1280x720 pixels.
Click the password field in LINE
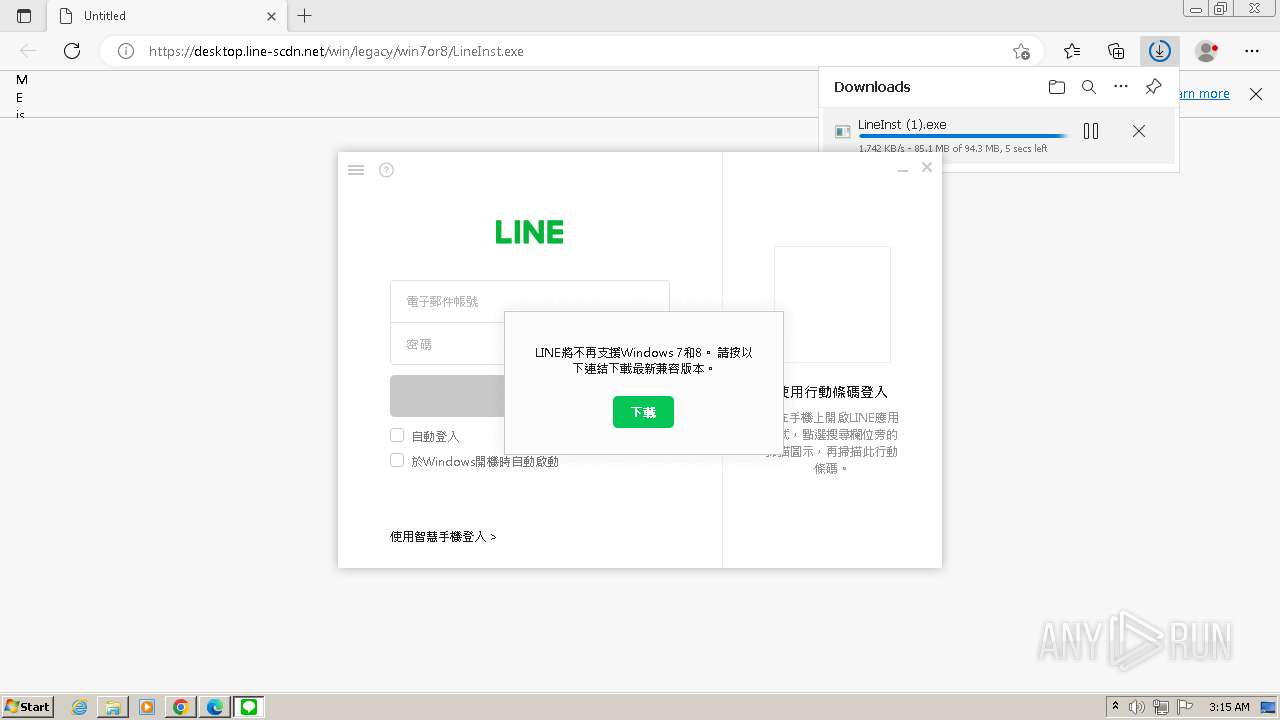click(x=447, y=343)
